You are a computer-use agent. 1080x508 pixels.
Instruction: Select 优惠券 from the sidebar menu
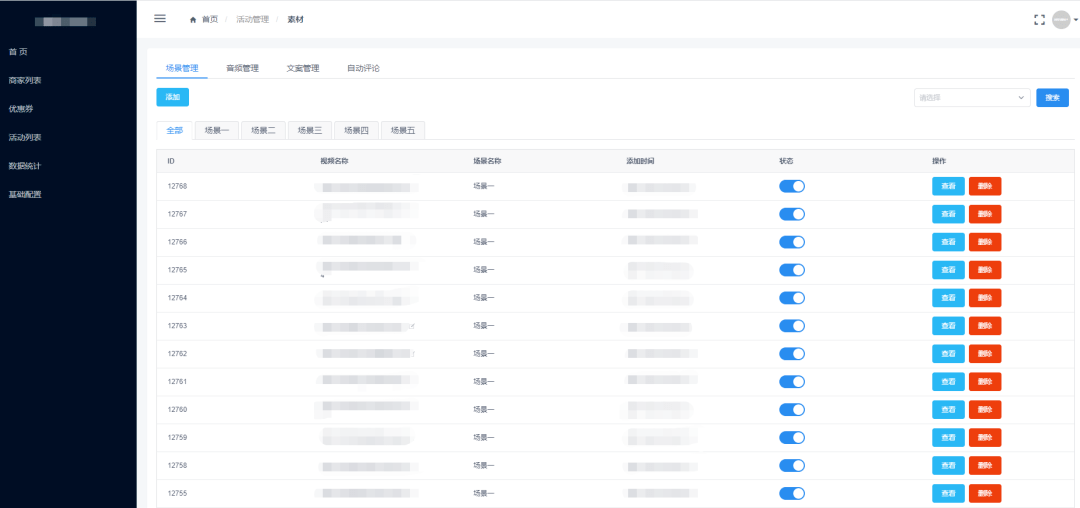pyautogui.click(x=21, y=109)
